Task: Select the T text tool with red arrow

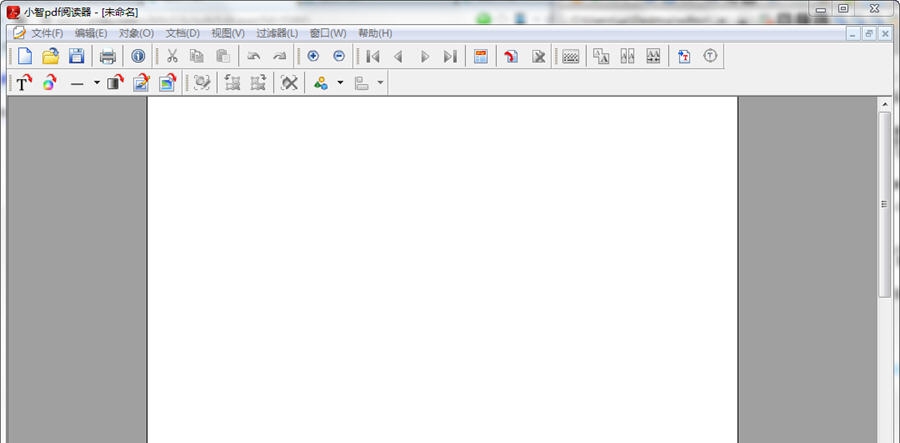Action: click(24, 83)
